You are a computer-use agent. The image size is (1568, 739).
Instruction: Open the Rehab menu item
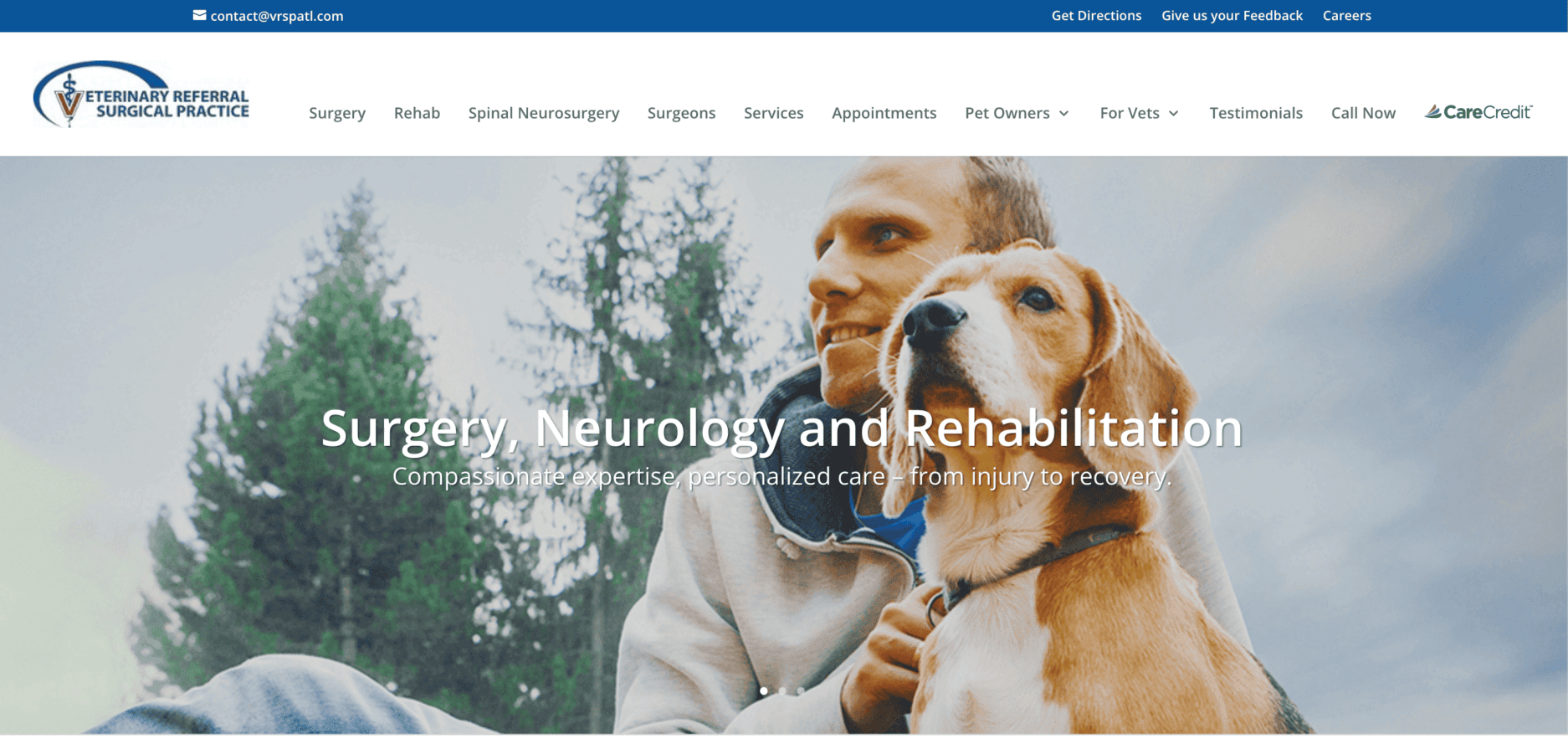click(417, 113)
